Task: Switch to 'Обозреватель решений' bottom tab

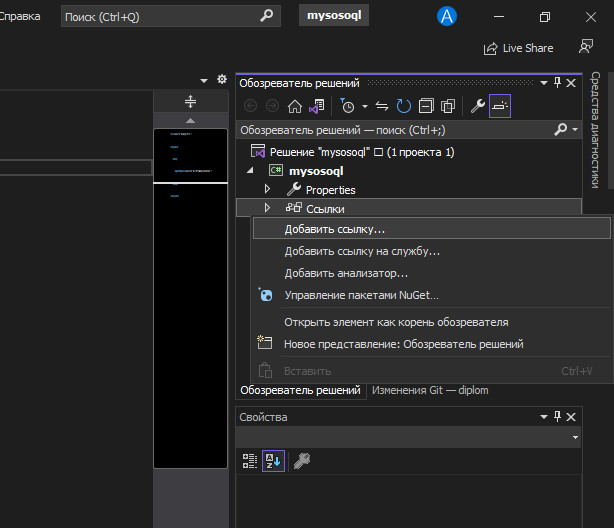Action: click(x=300, y=391)
